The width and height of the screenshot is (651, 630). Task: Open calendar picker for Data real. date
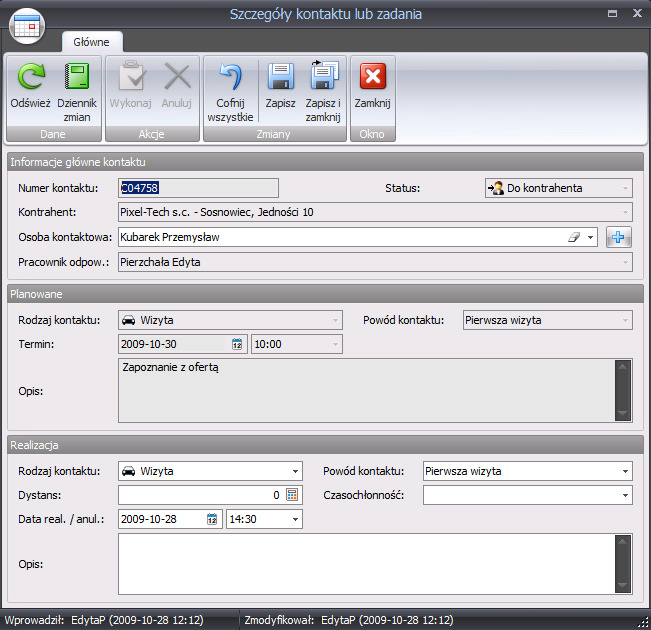[212, 519]
